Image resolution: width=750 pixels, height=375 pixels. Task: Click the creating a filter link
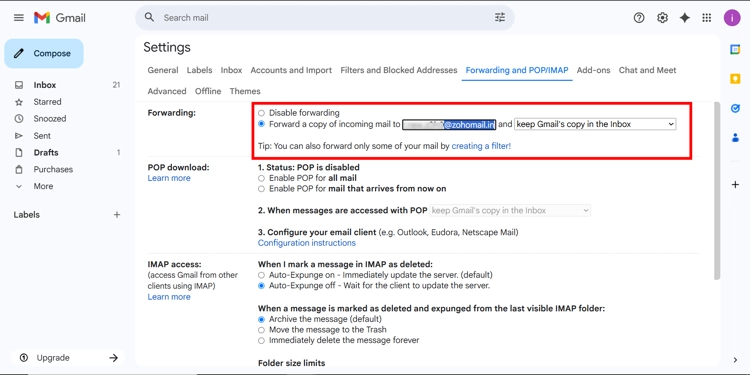click(481, 146)
